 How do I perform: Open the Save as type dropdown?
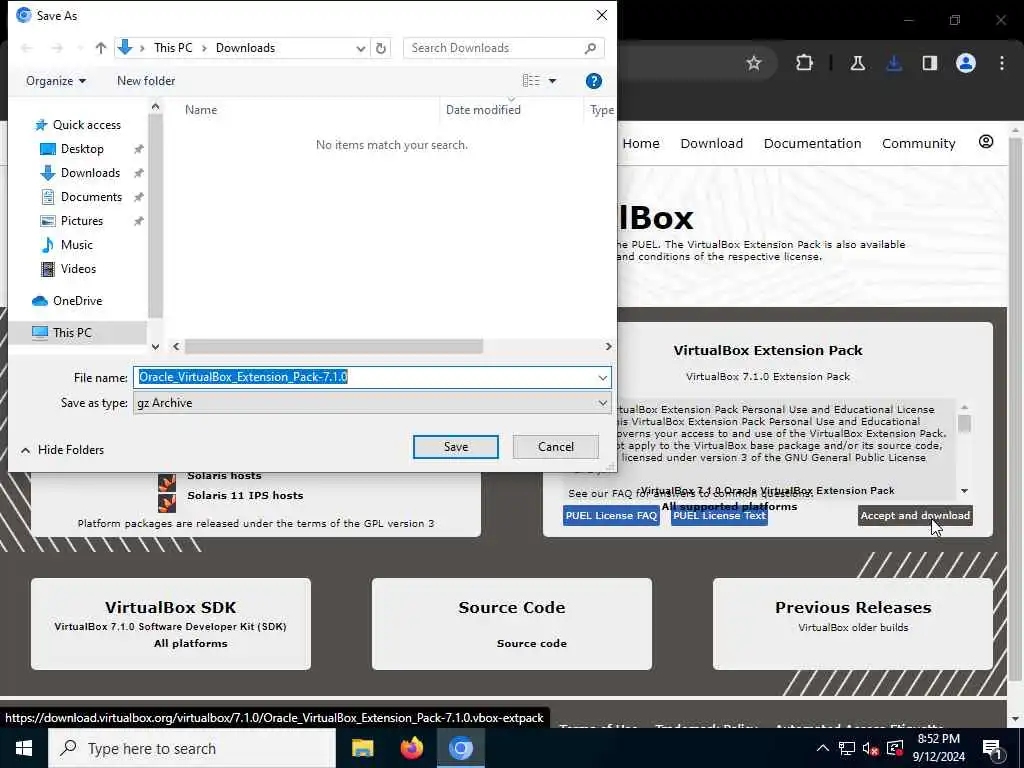coord(372,403)
